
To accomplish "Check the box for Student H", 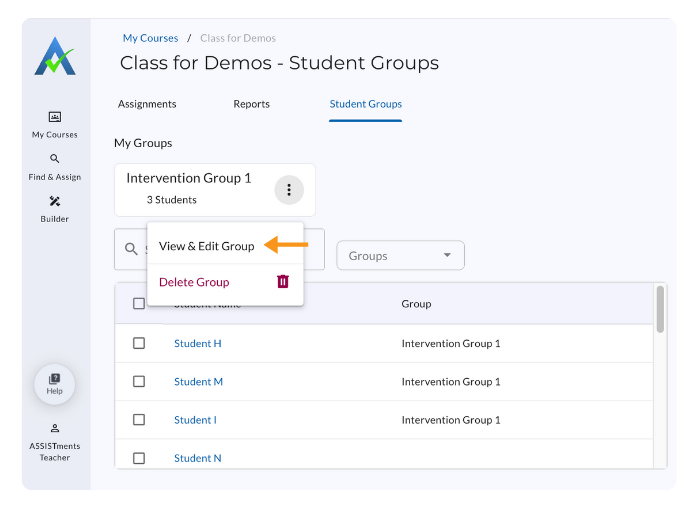I will [x=139, y=343].
